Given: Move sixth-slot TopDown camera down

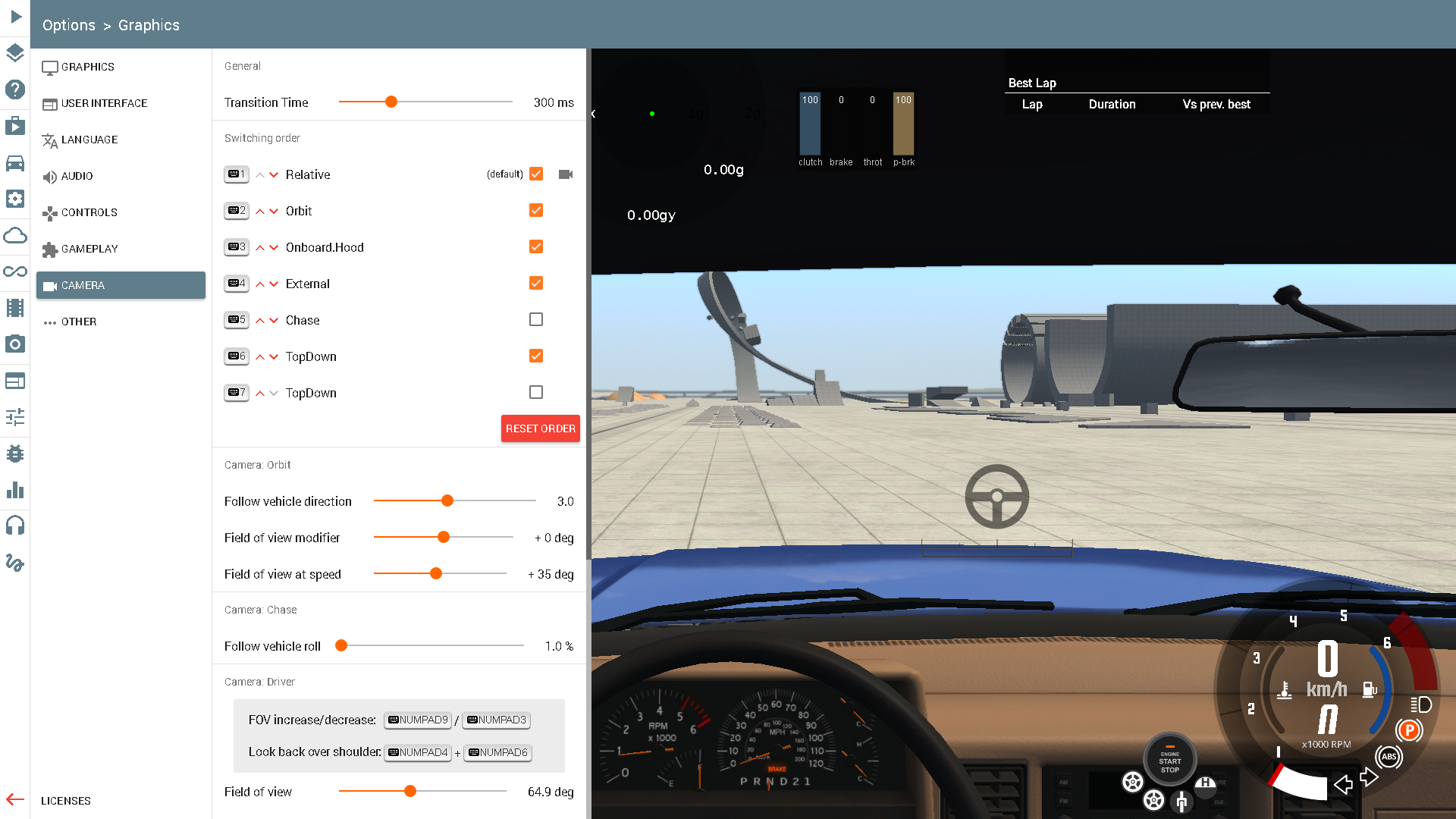Looking at the screenshot, I should [274, 357].
